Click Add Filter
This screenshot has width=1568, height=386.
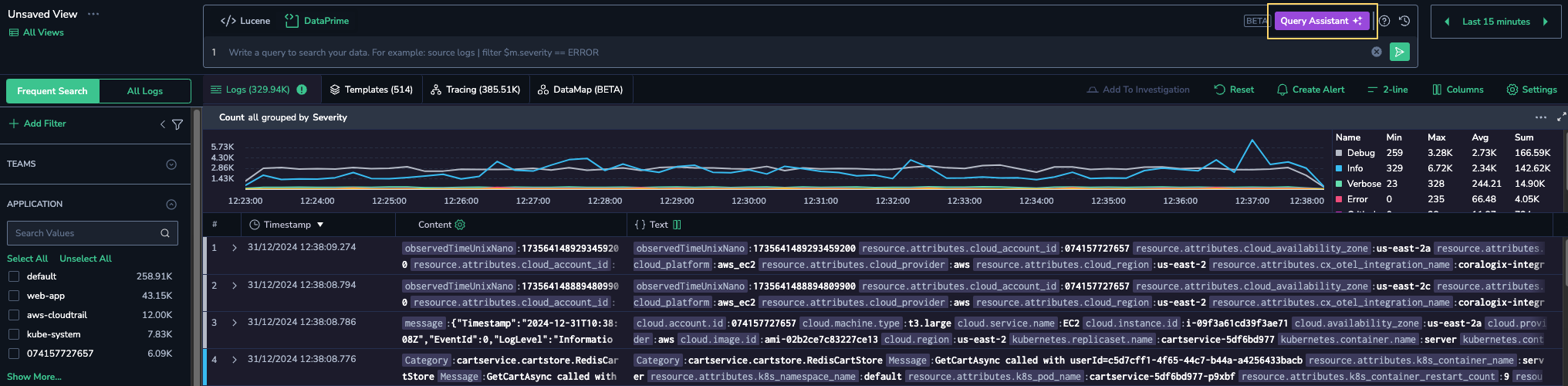click(x=37, y=124)
